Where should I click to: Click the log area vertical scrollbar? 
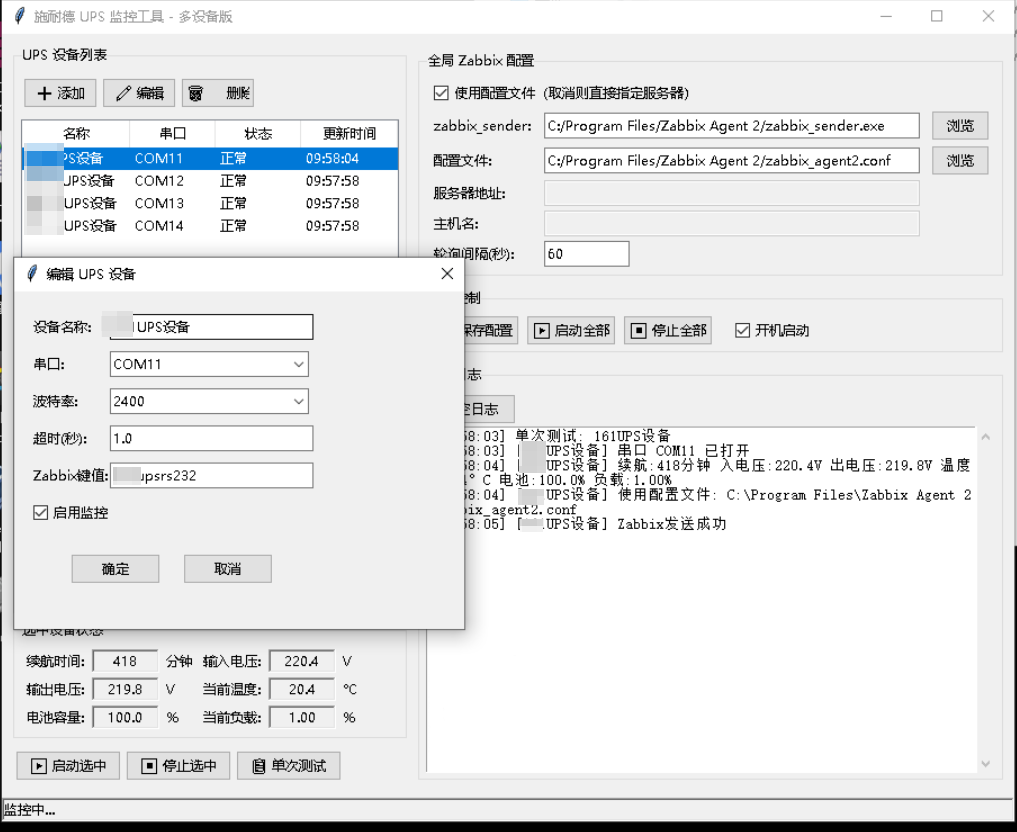coord(985,600)
